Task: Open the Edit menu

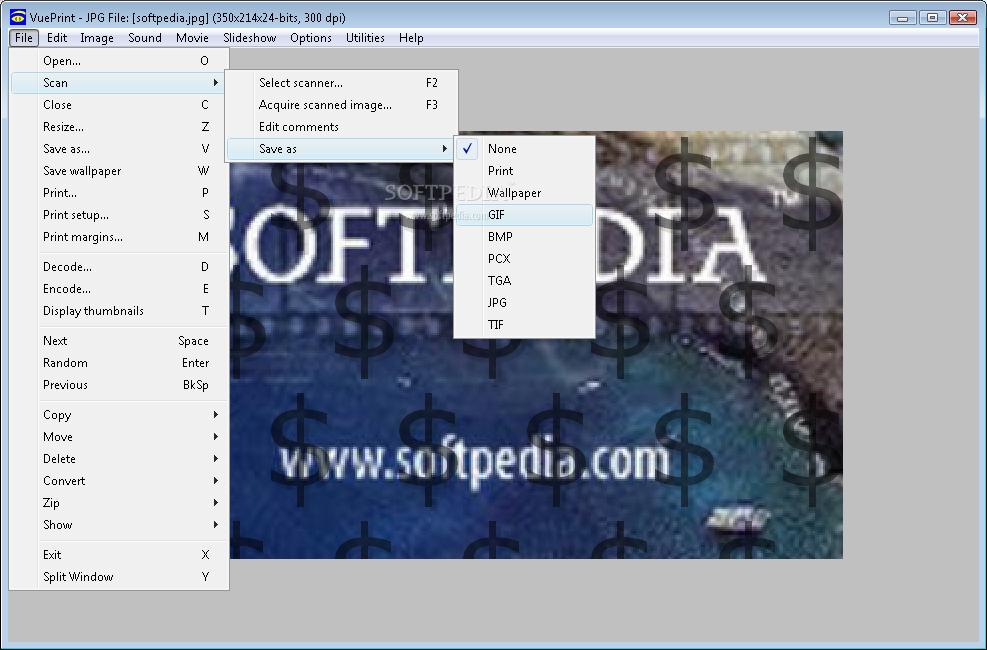Action: 57,38
